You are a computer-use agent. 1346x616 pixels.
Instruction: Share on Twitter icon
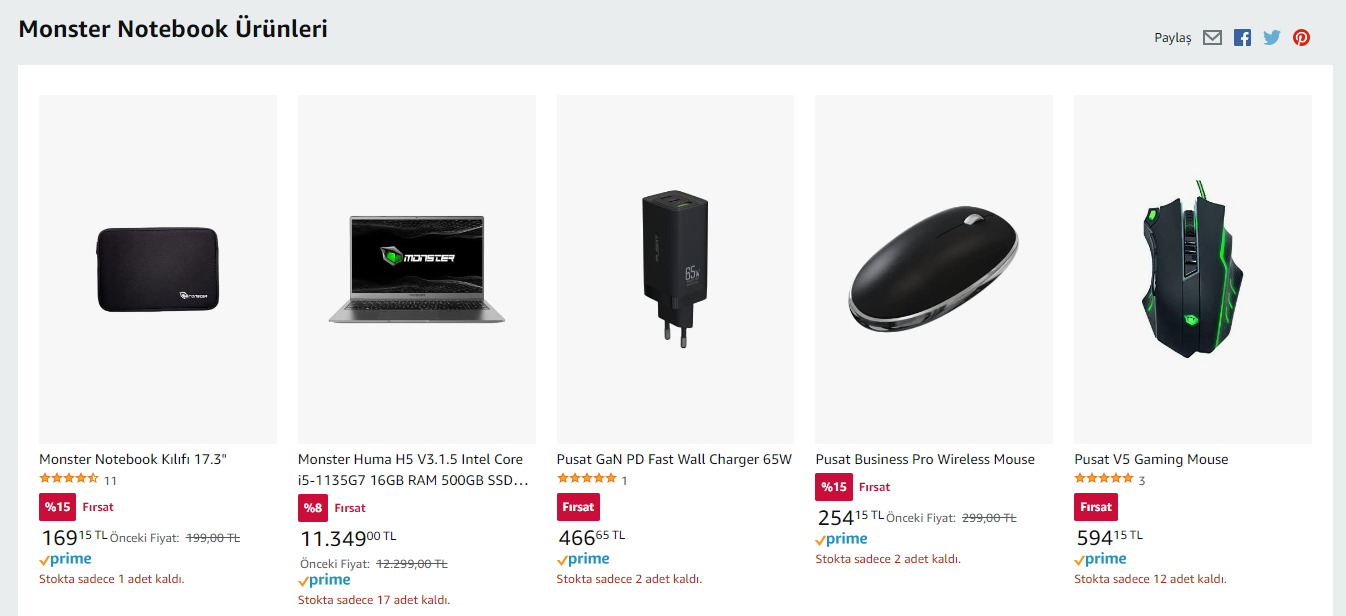click(x=1271, y=38)
